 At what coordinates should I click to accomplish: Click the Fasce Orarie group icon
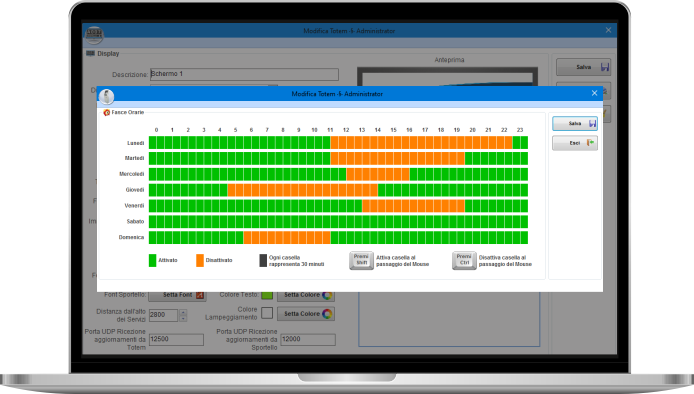click(x=107, y=113)
